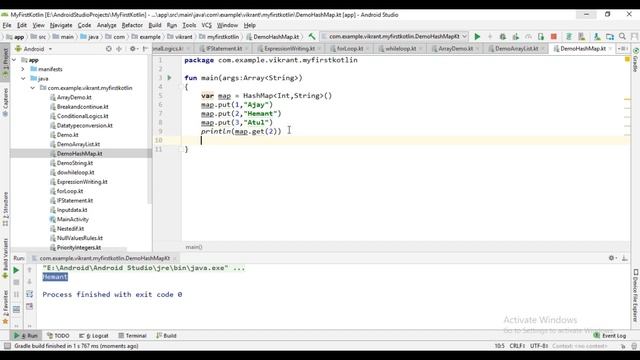The width and height of the screenshot is (640, 360).
Task: Open Run panel settings gear icon
Action: [612, 258]
